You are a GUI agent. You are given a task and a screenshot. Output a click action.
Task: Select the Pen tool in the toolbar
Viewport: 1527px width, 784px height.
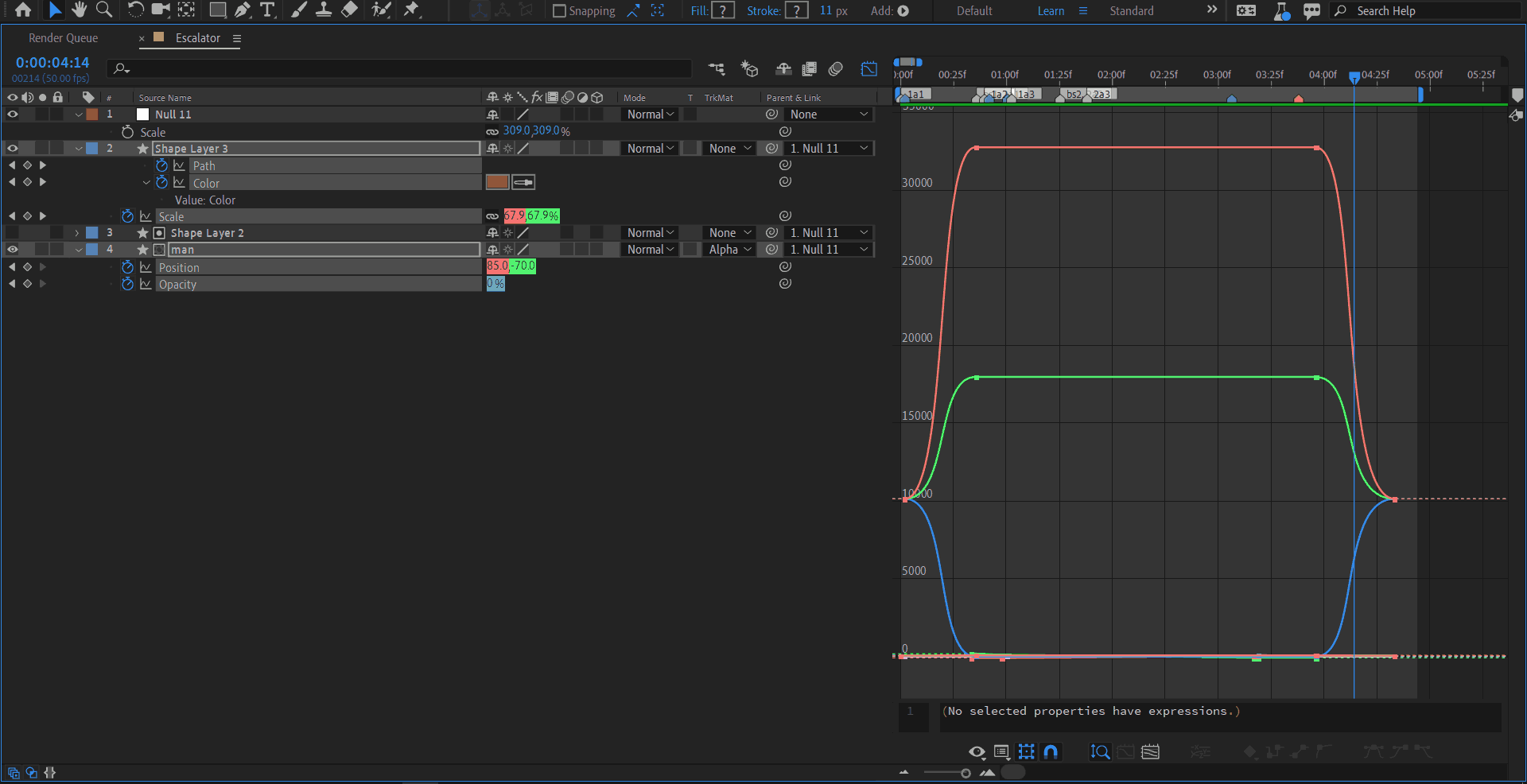tap(243, 10)
